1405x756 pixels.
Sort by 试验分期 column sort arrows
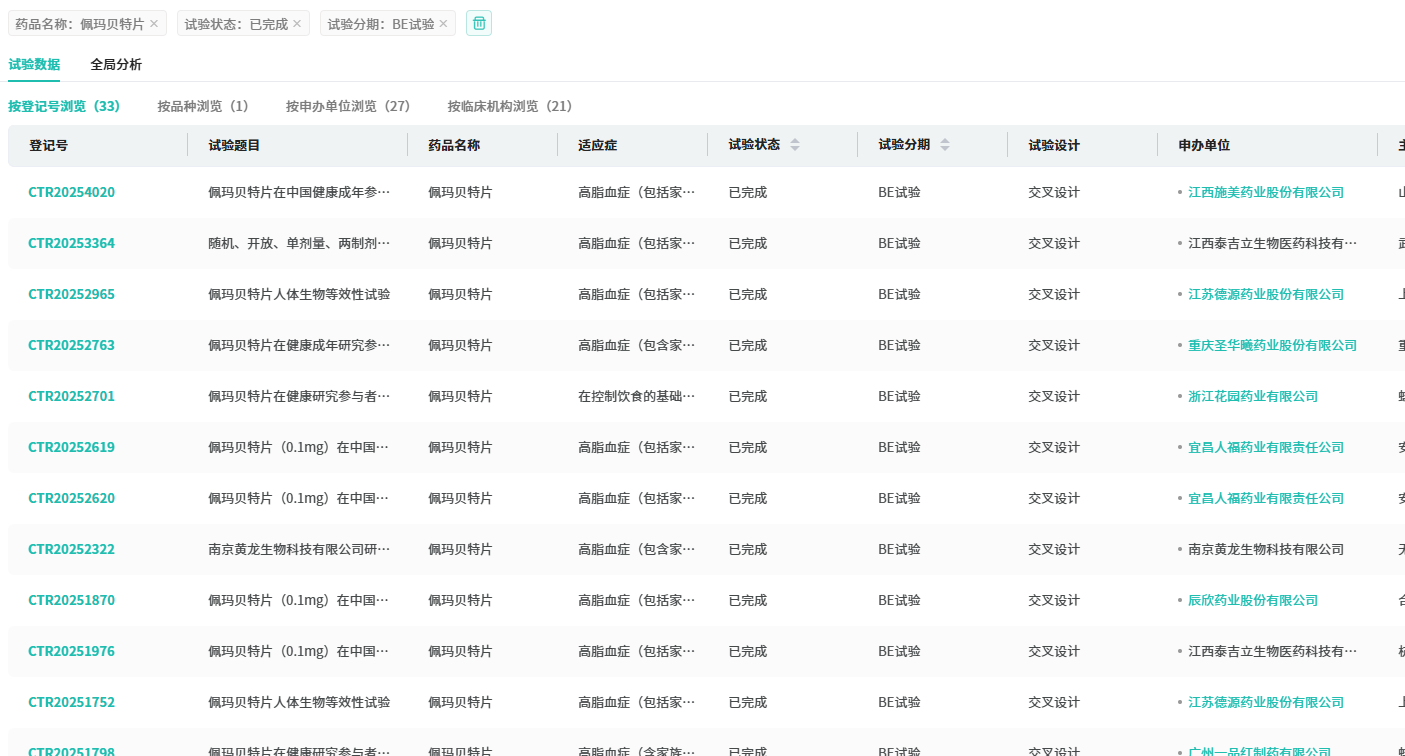point(945,145)
